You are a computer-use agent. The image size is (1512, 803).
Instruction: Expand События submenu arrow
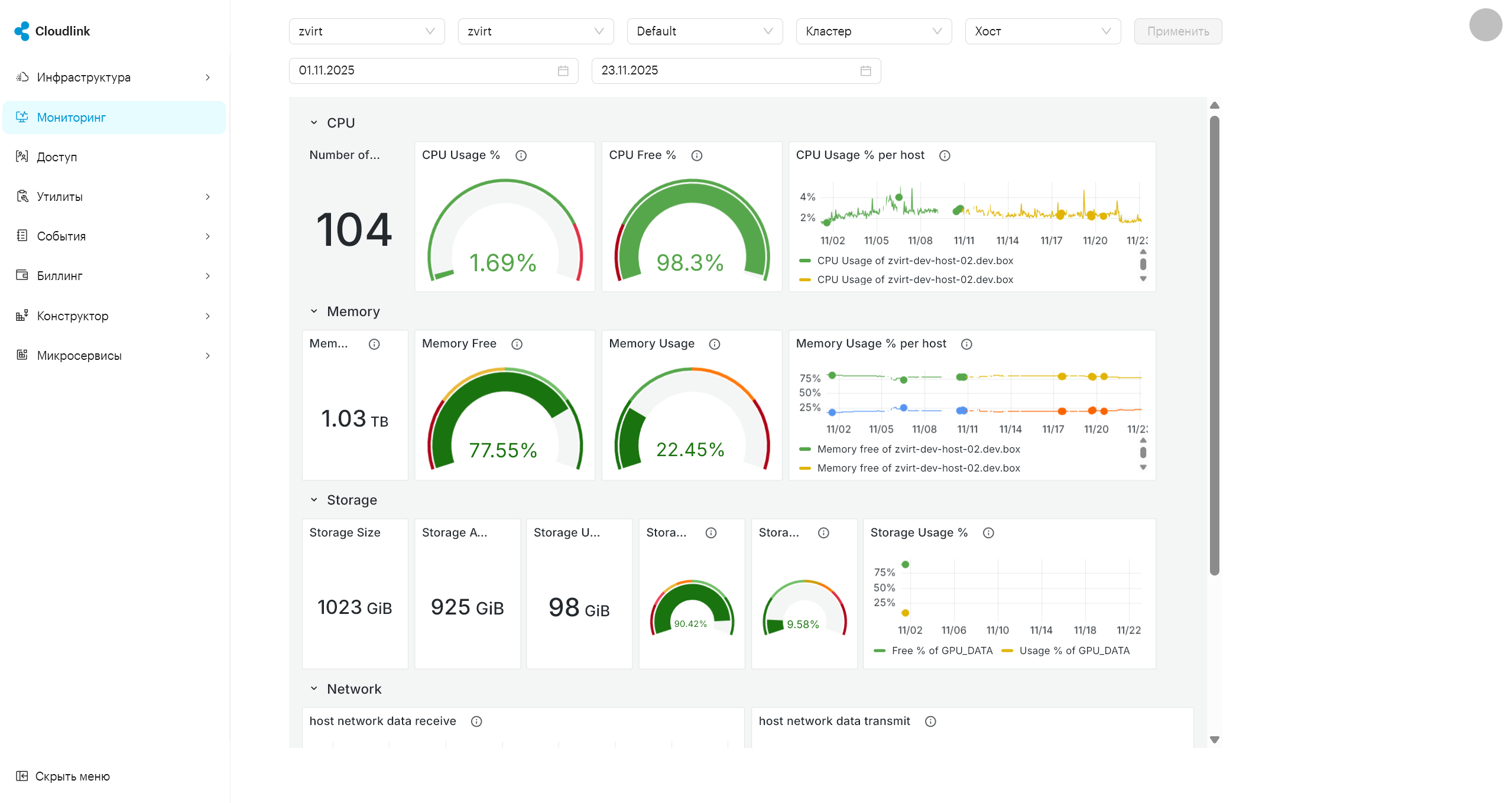click(207, 236)
